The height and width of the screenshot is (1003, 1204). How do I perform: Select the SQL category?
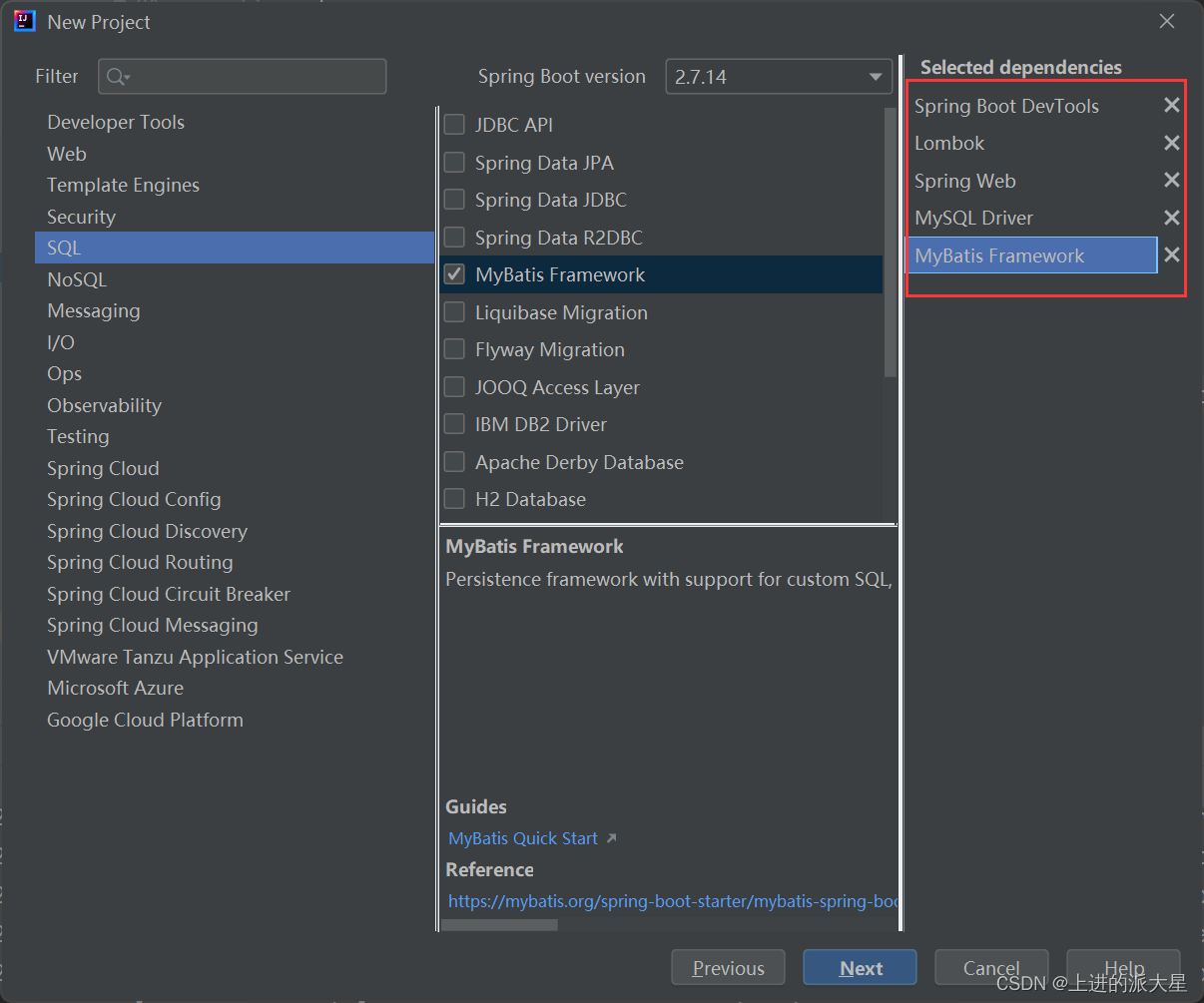click(x=235, y=248)
